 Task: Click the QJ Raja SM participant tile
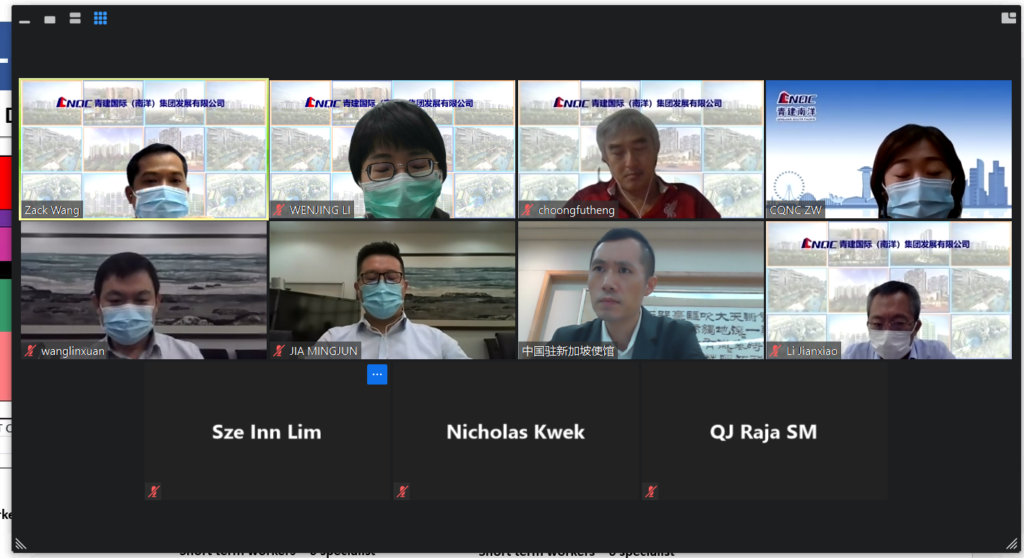coord(764,432)
